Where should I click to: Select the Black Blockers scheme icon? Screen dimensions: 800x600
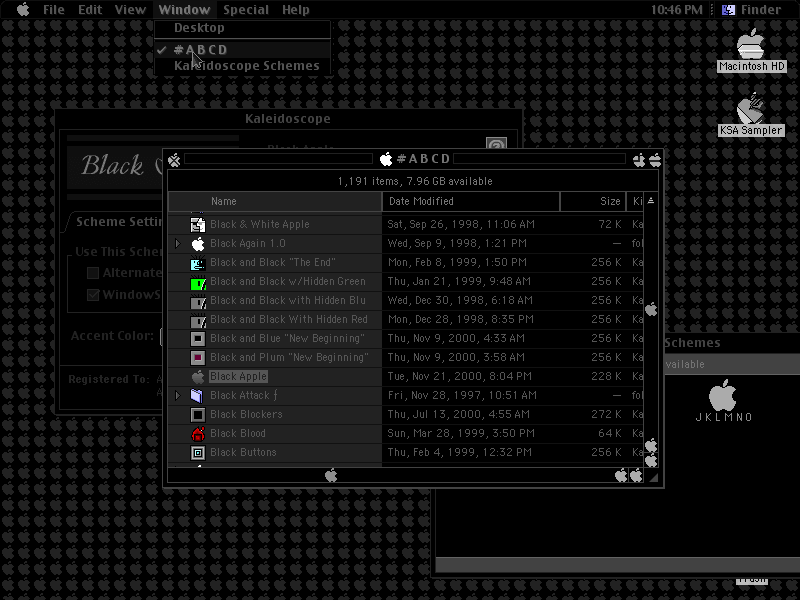[x=198, y=415]
